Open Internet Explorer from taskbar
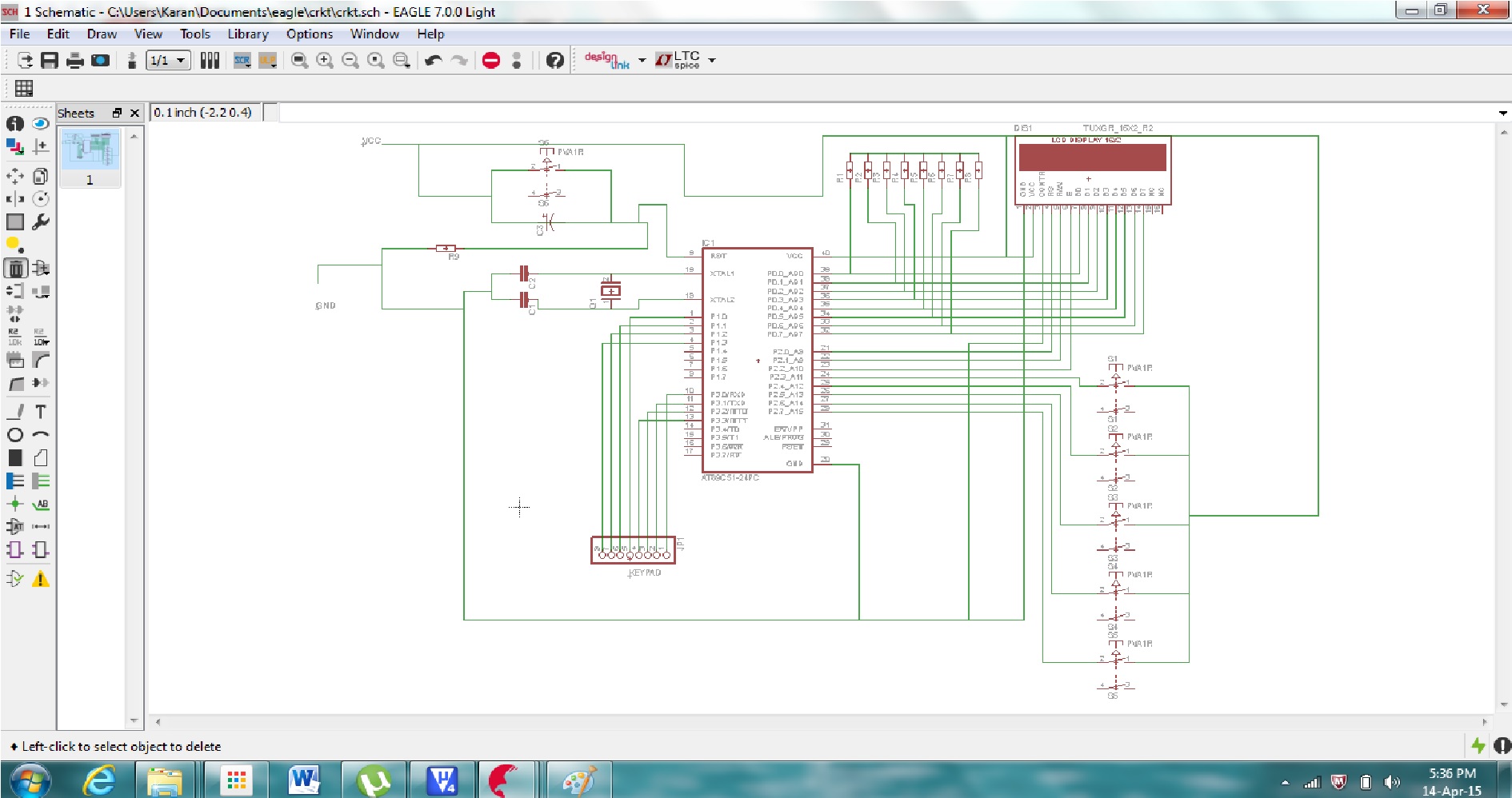The width and height of the screenshot is (1512, 798). [99, 780]
